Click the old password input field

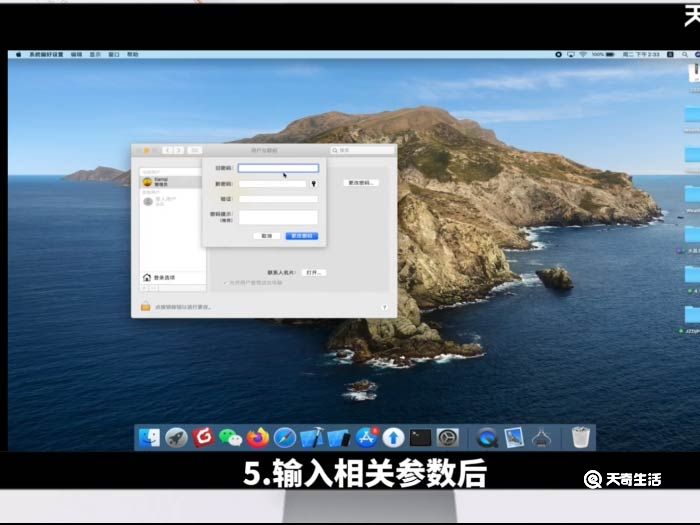[x=278, y=168]
